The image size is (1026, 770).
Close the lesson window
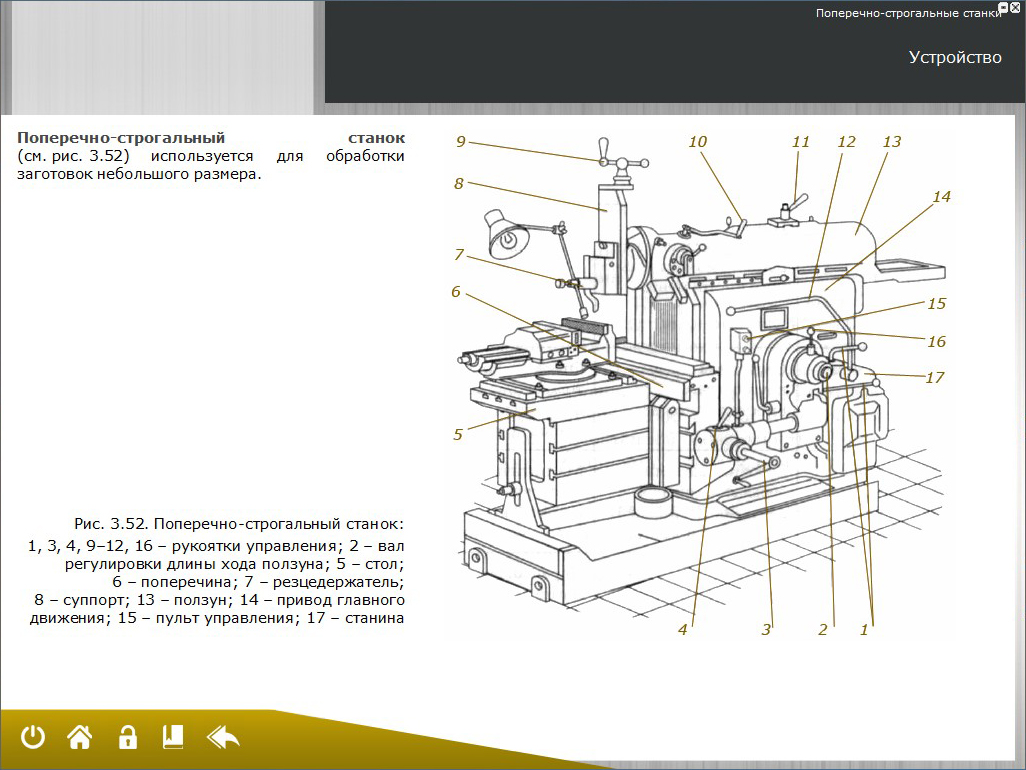click(1017, 6)
